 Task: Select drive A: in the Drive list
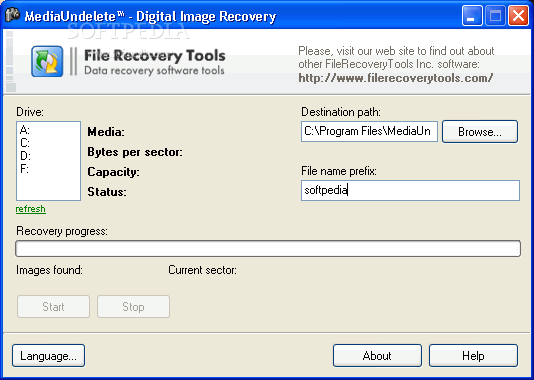(25, 130)
